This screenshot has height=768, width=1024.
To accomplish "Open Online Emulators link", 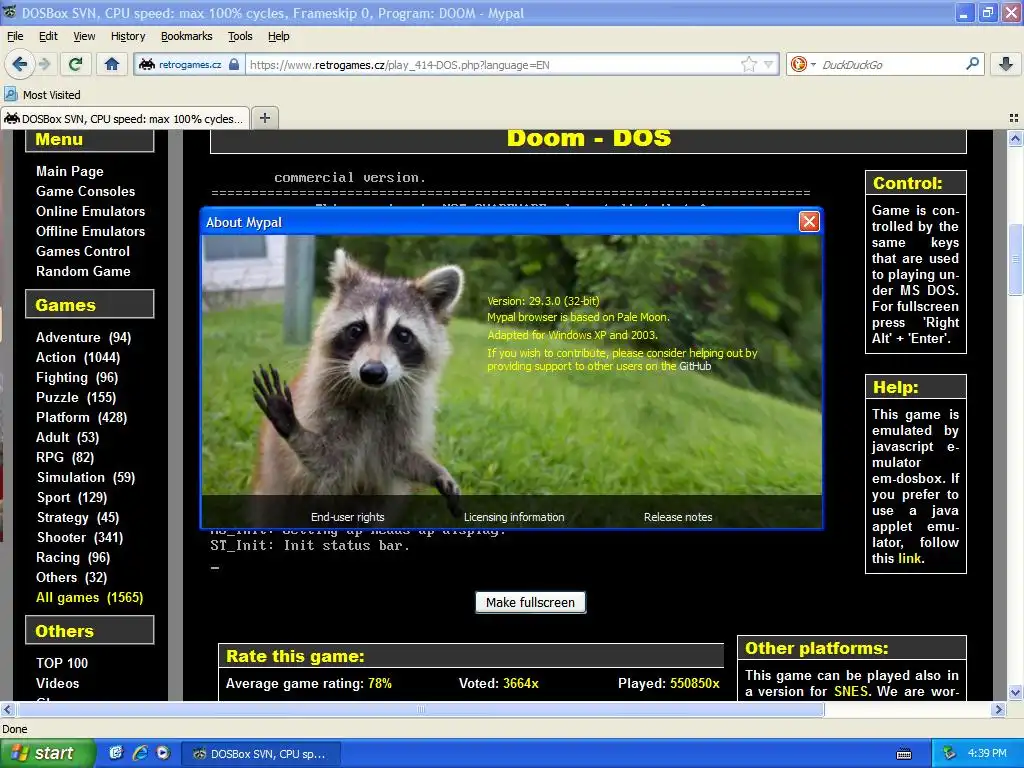I will 91,211.
